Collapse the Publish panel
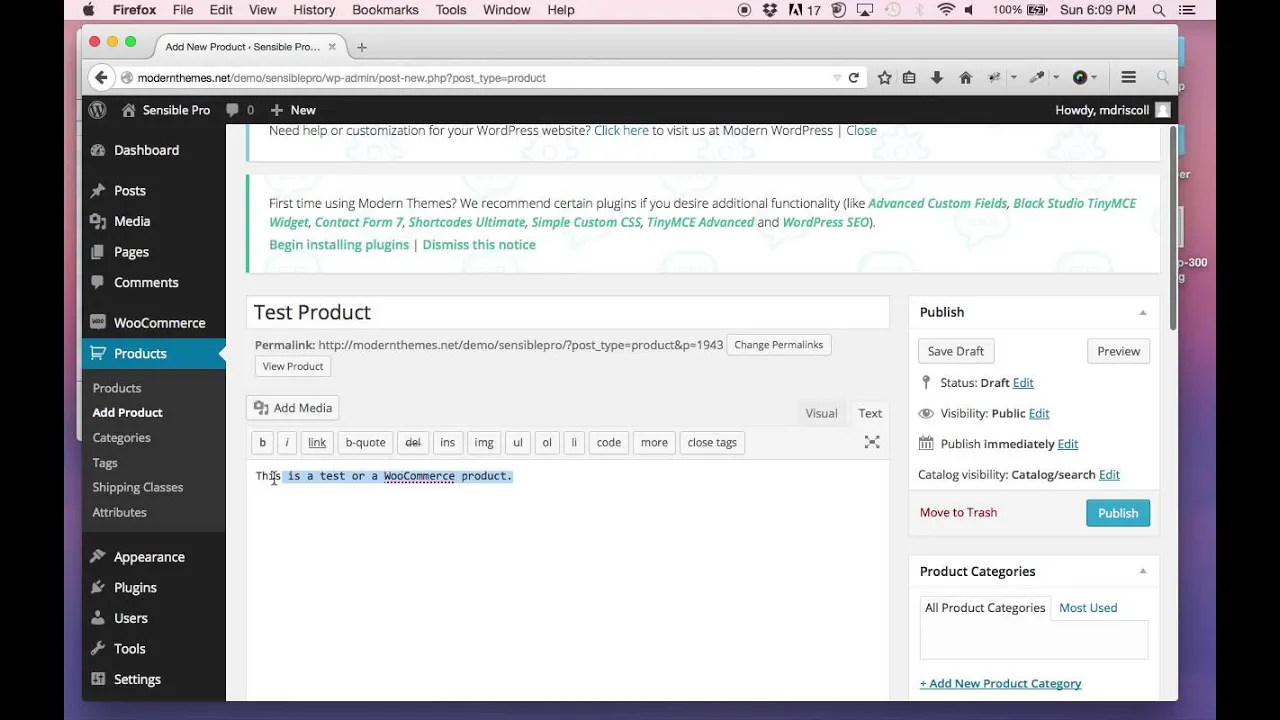1280x720 pixels. point(1142,312)
